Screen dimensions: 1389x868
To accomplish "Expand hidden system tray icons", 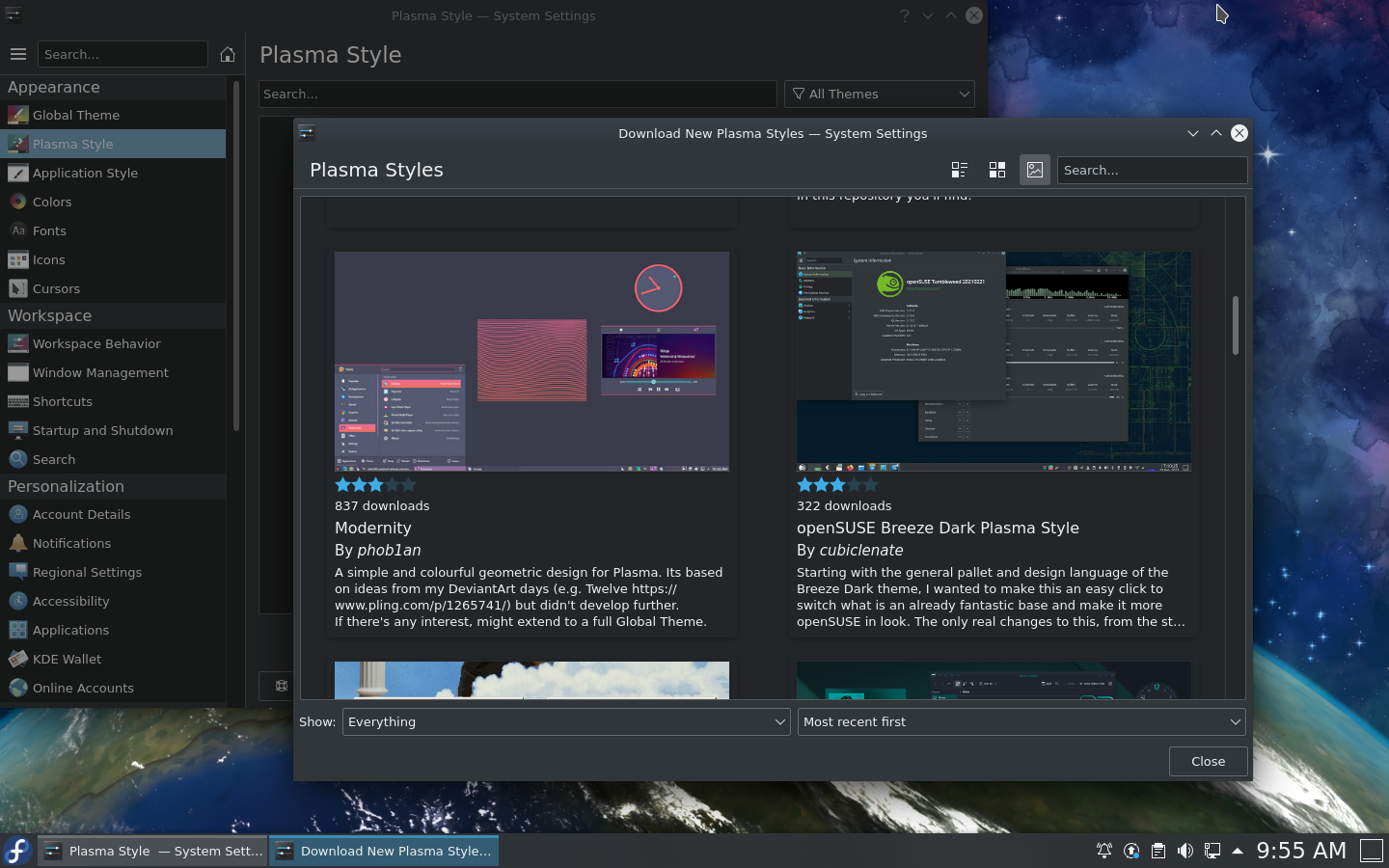I will coord(1238,851).
